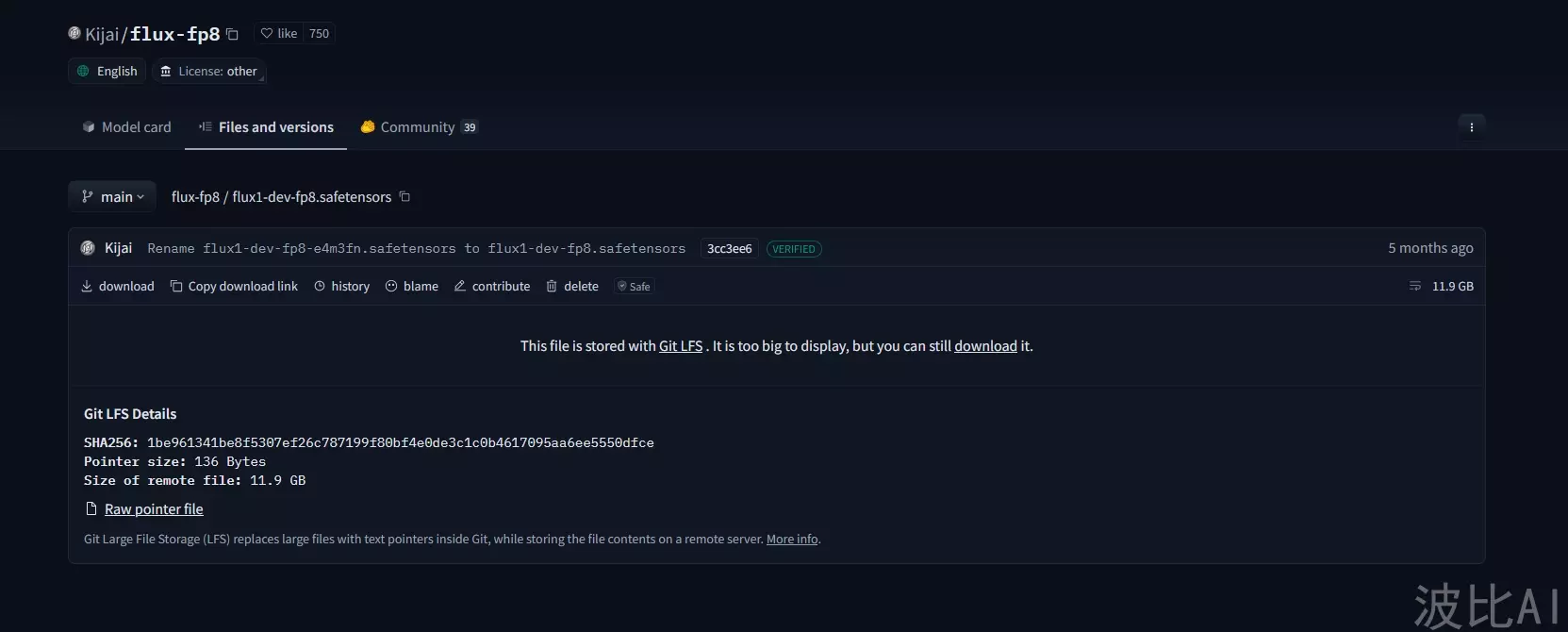Click contribute for this file
This screenshot has width=1568, height=632.
click(x=492, y=286)
